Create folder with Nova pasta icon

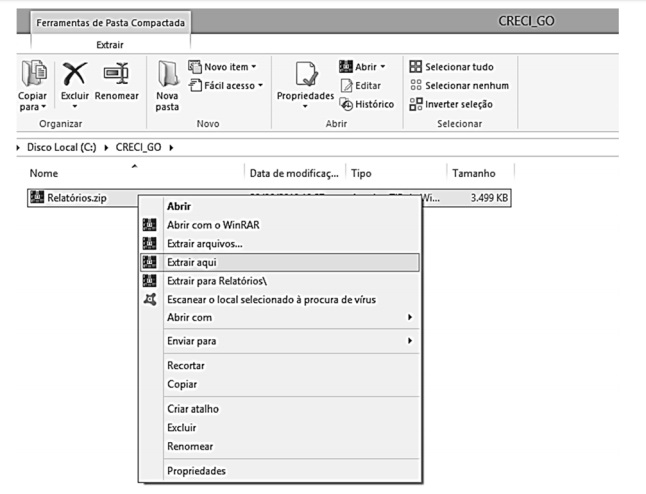(x=167, y=75)
